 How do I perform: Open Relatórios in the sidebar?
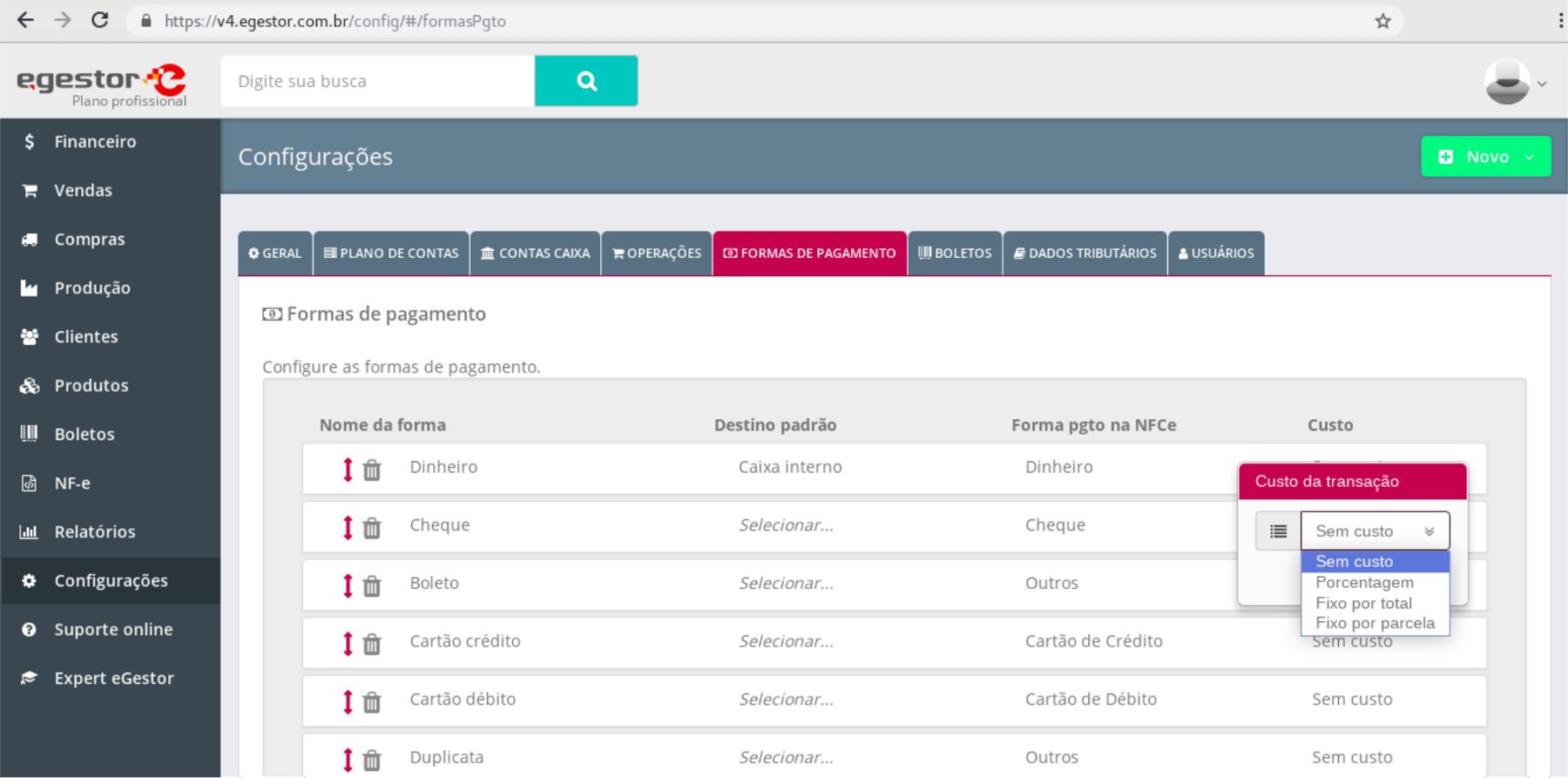[111, 531]
